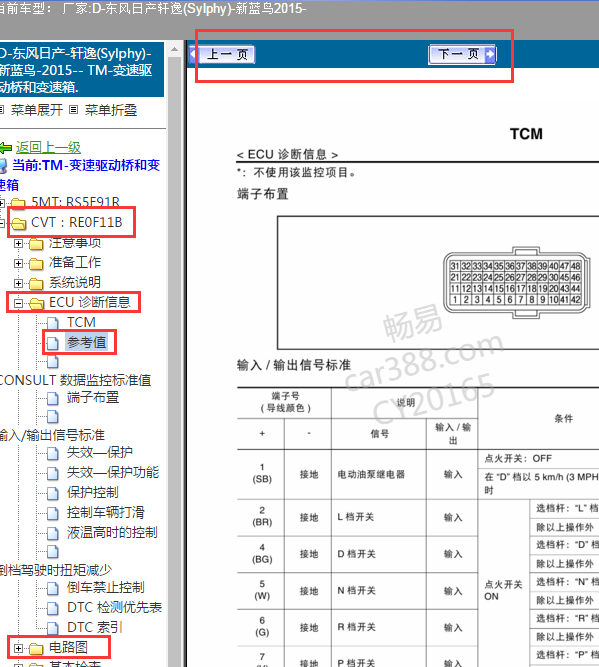Screen dimensions: 599x667
Task: Open the DTC 检测优先表 item
Action: click(114, 607)
